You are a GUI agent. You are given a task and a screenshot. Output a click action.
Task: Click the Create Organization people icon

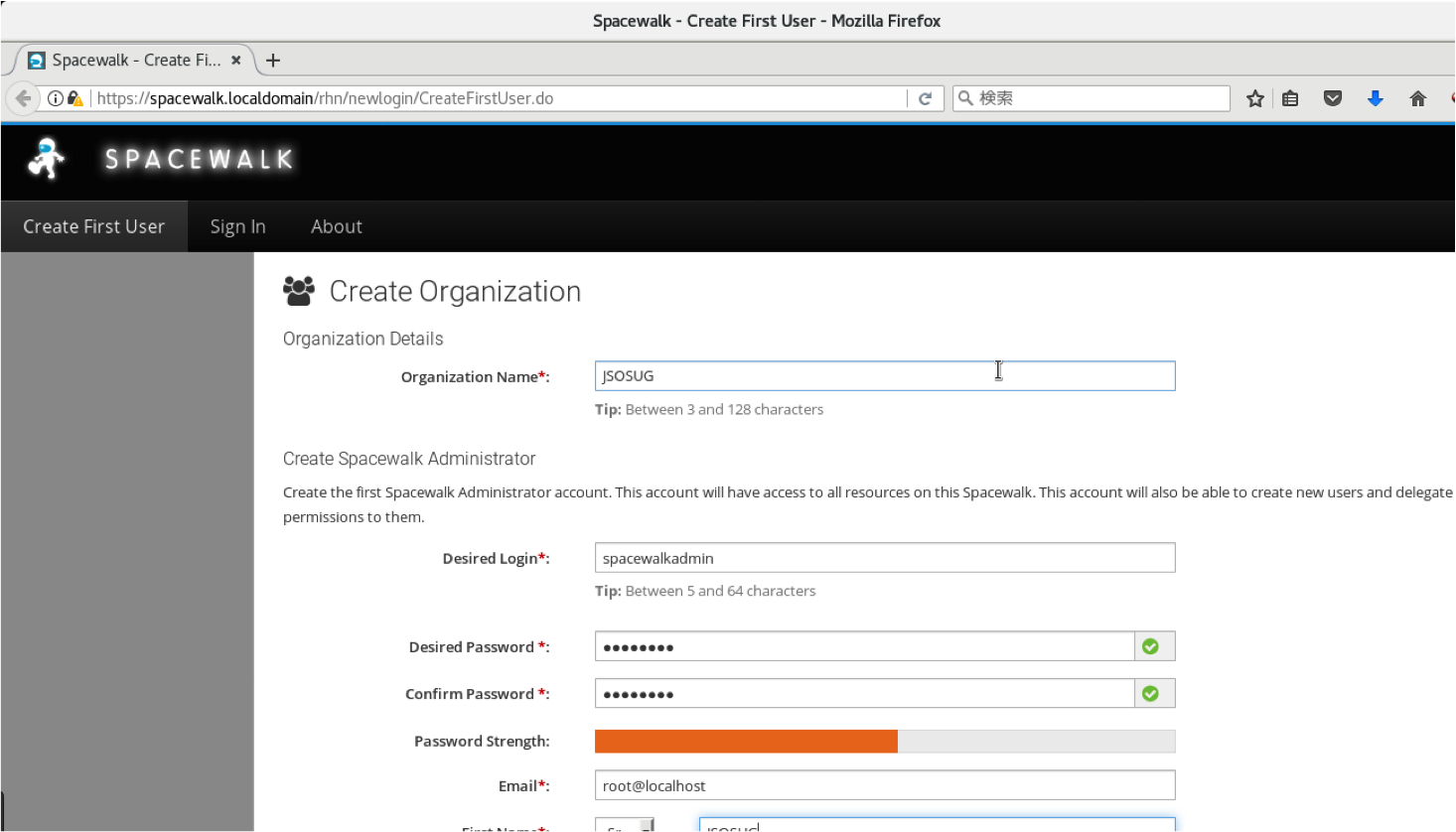click(299, 291)
